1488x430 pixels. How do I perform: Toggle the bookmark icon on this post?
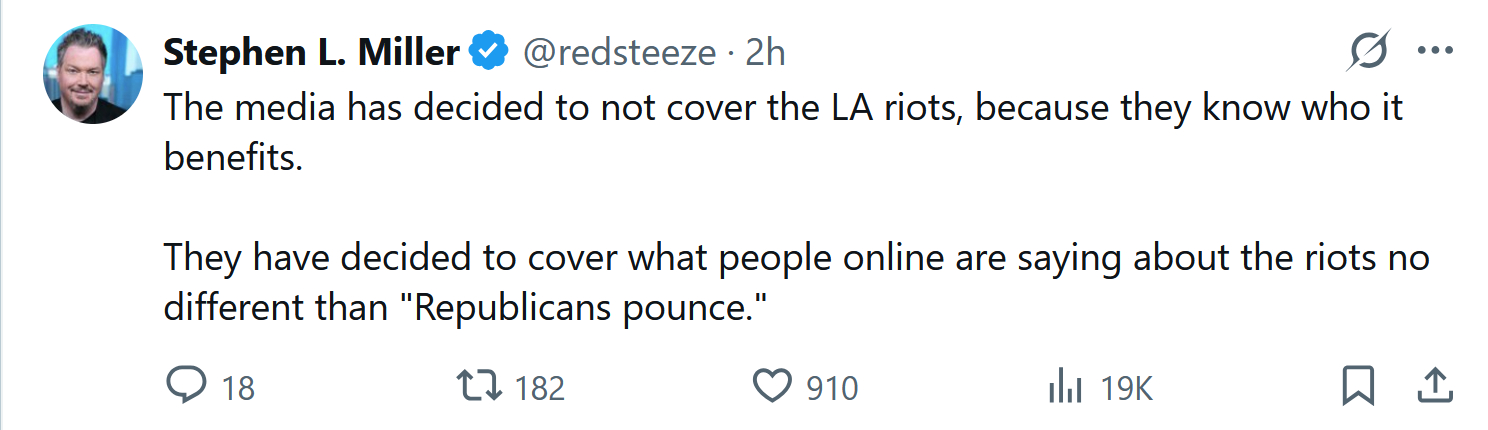point(1358,386)
